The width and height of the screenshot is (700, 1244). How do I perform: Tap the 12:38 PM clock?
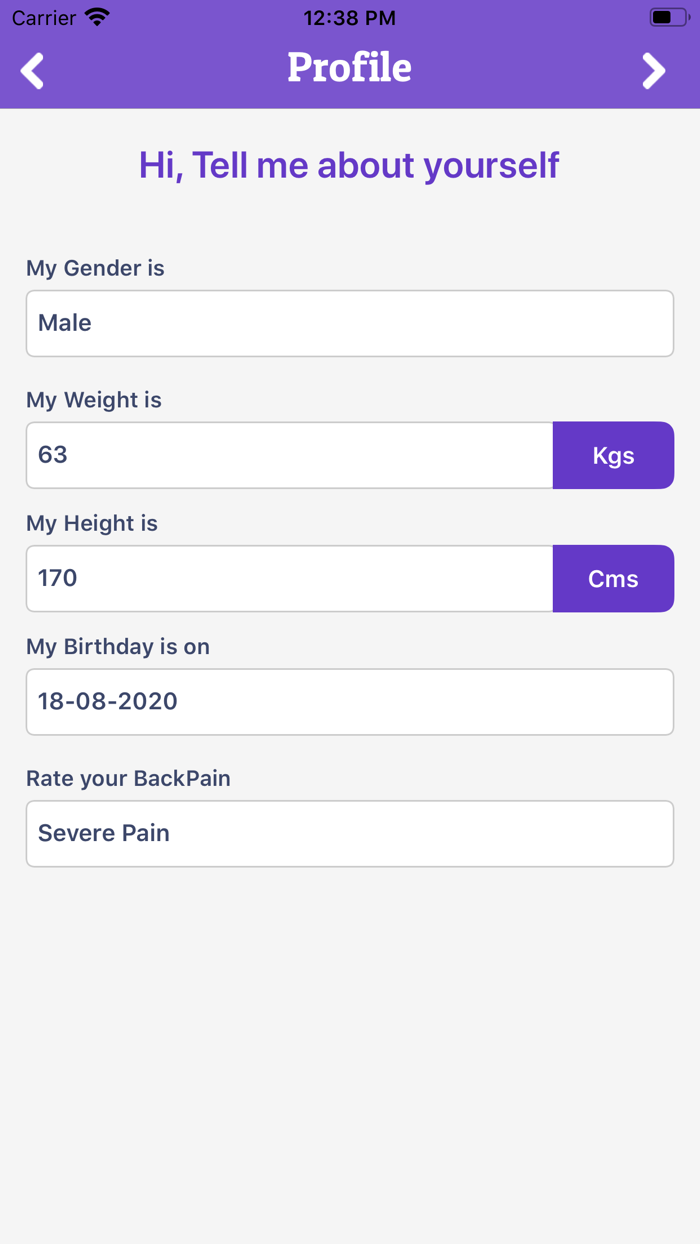pos(349,18)
